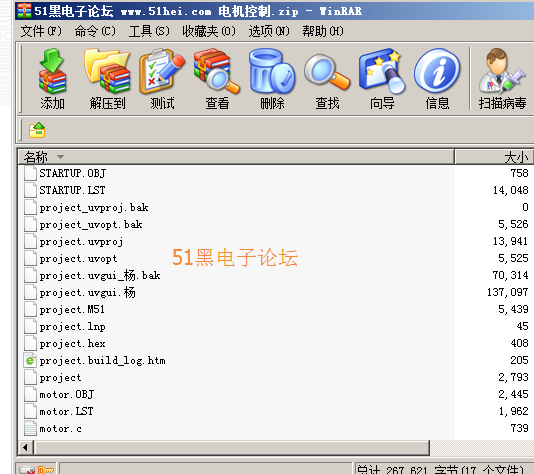
Task: Click the horizontal scrollbar left arrow
Action: point(25,447)
